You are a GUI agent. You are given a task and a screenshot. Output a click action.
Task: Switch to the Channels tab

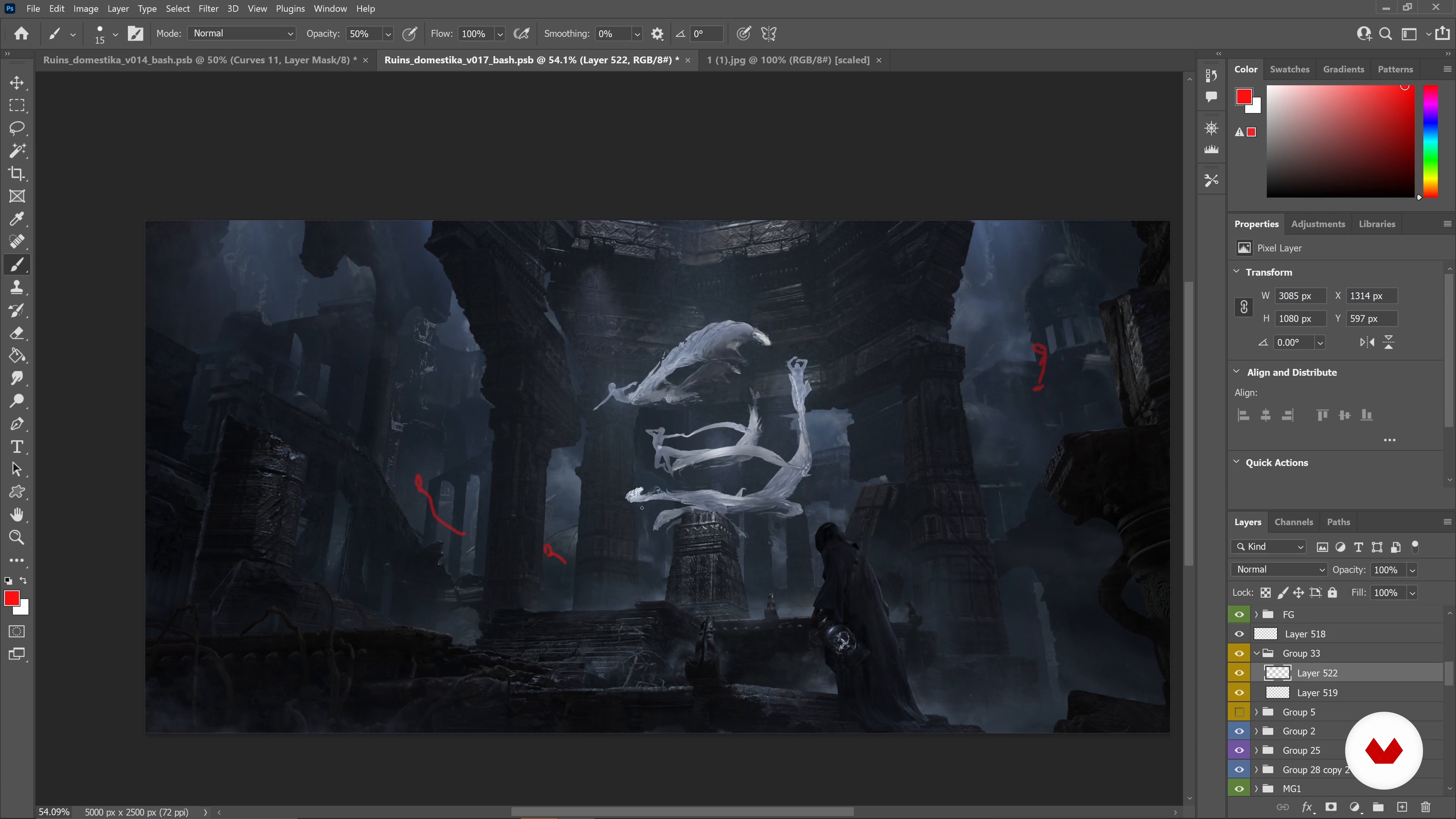pos(1293,522)
